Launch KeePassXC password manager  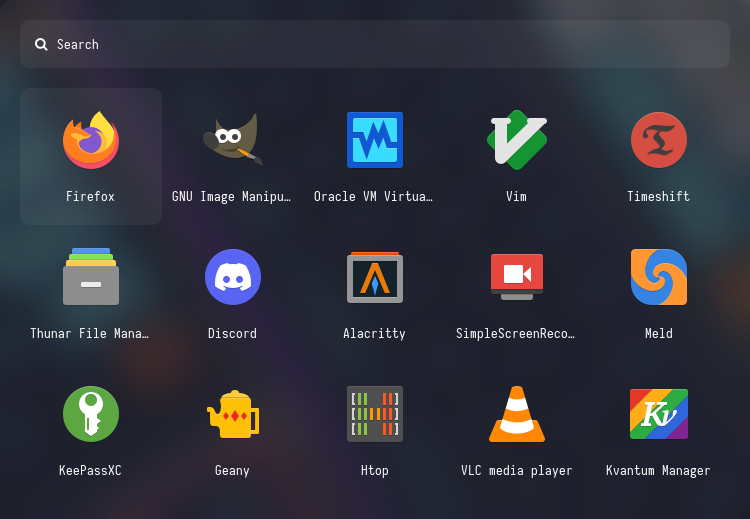pos(91,414)
